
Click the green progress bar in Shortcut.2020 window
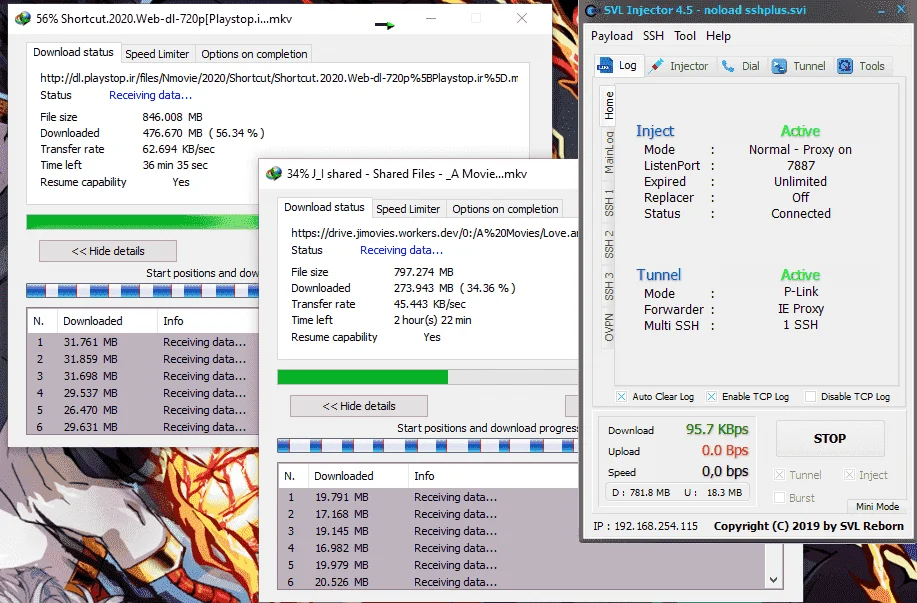(142, 222)
